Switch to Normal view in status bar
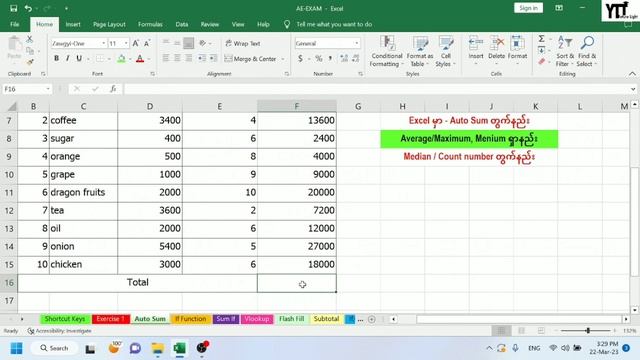The height and width of the screenshot is (360, 640). coord(501,331)
